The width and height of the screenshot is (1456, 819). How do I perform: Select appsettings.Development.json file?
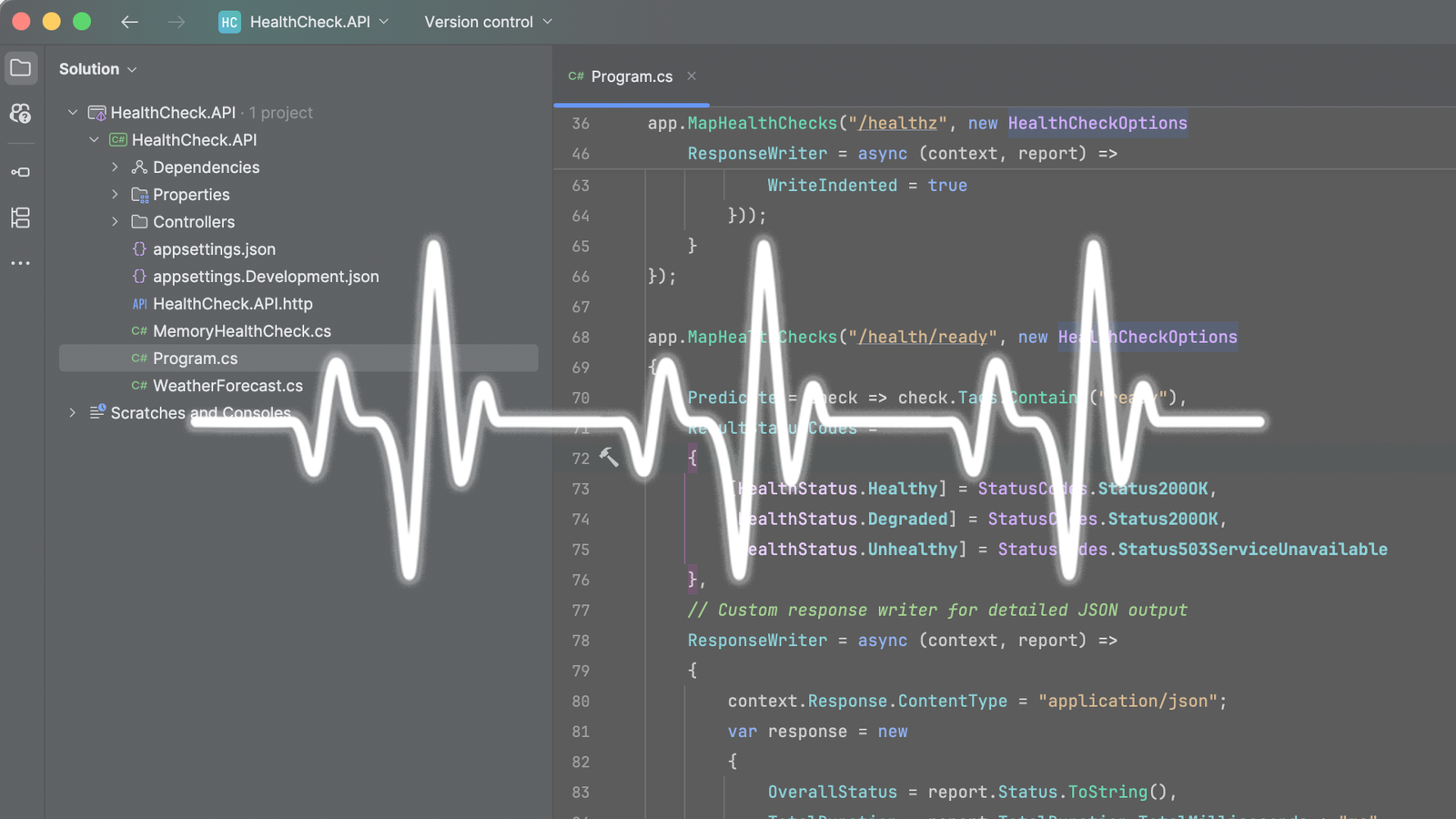click(x=266, y=277)
